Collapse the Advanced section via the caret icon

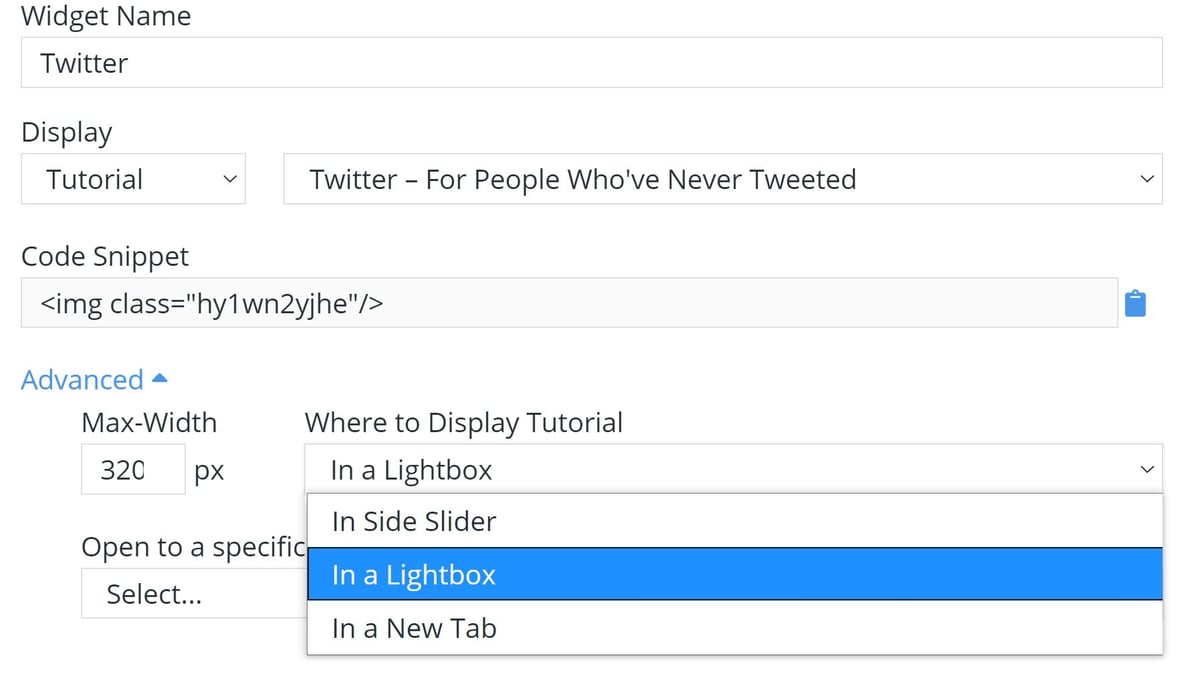tap(161, 377)
